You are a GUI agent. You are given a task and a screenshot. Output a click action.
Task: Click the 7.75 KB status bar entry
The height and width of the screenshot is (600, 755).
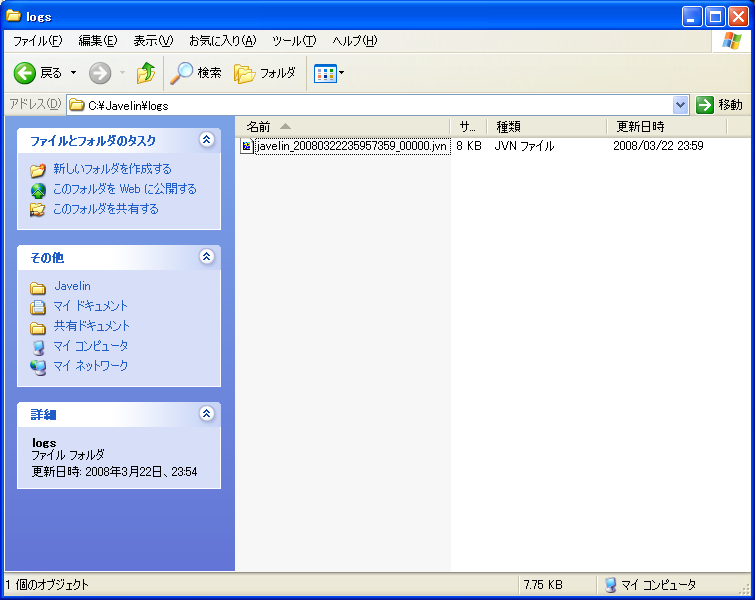(543, 585)
